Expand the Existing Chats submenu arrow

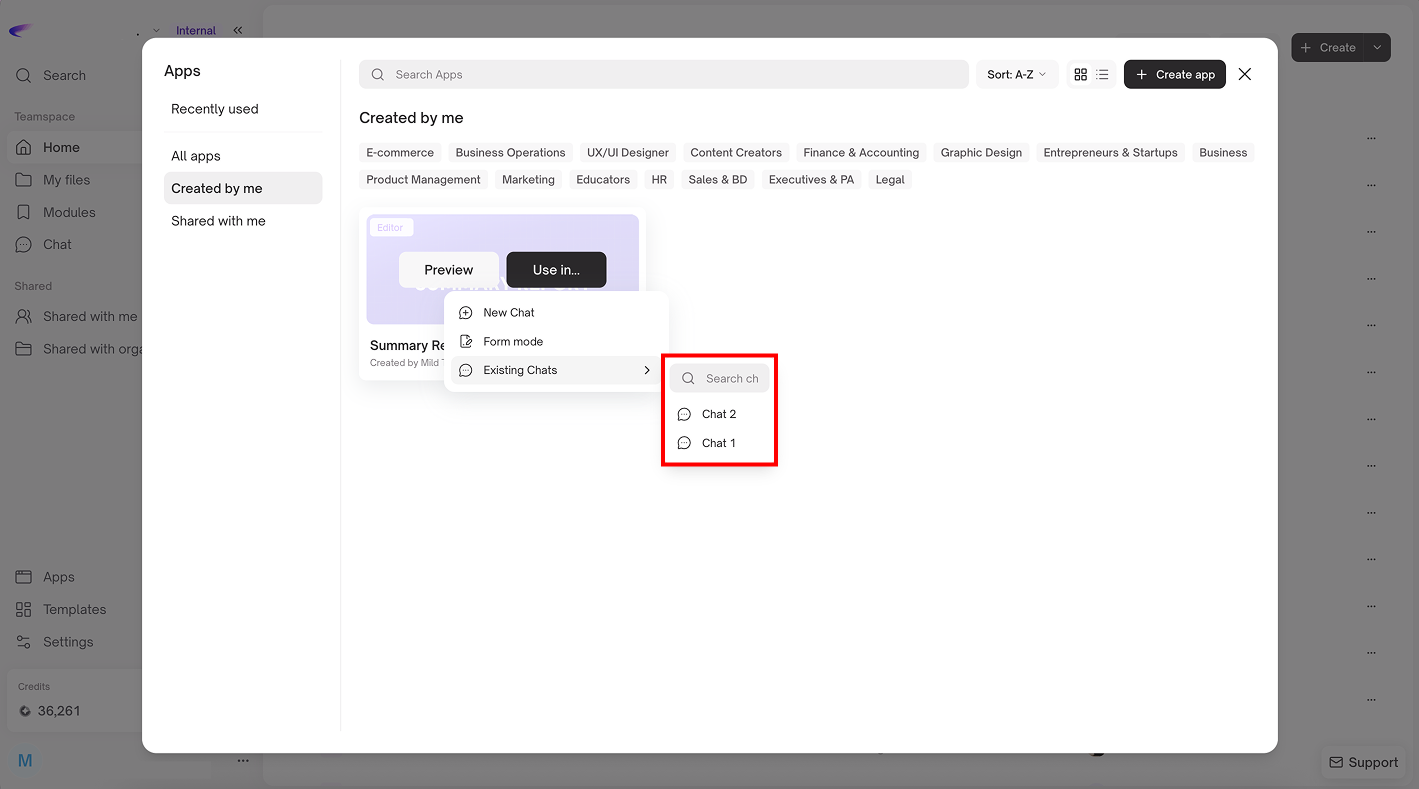tap(647, 371)
